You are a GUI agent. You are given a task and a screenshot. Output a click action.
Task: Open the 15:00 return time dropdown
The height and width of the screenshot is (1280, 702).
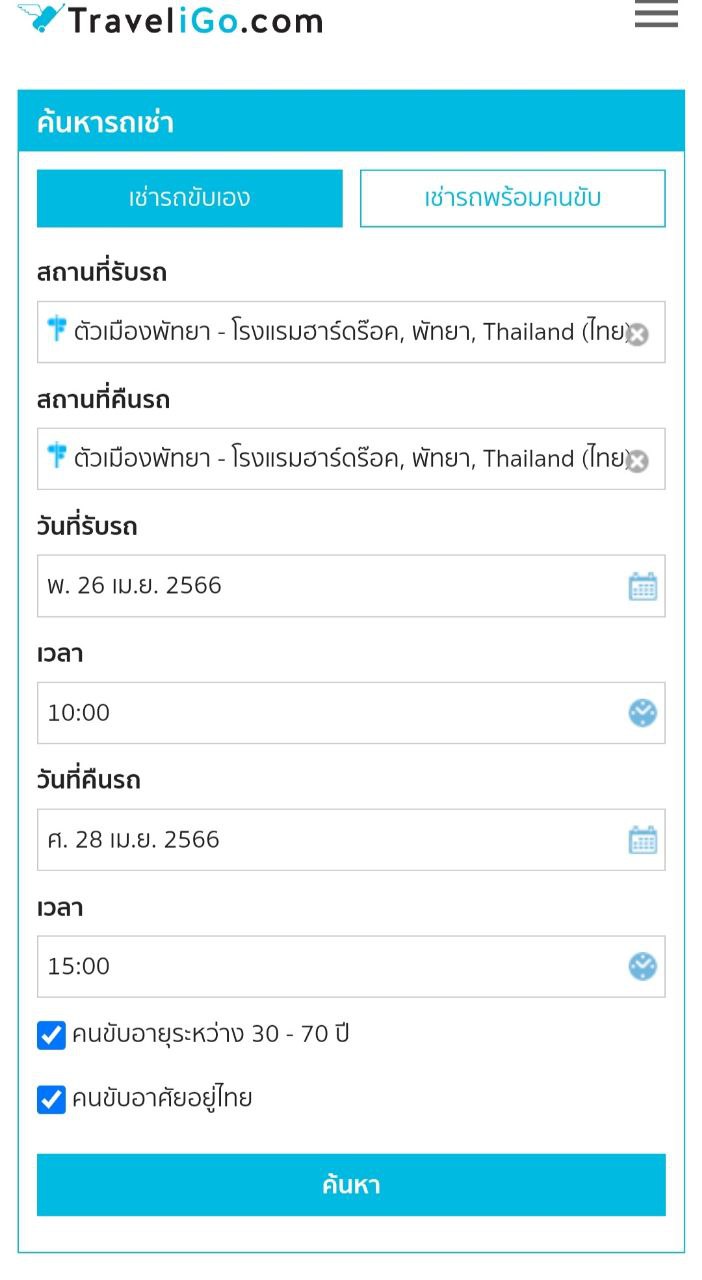pos(330,967)
